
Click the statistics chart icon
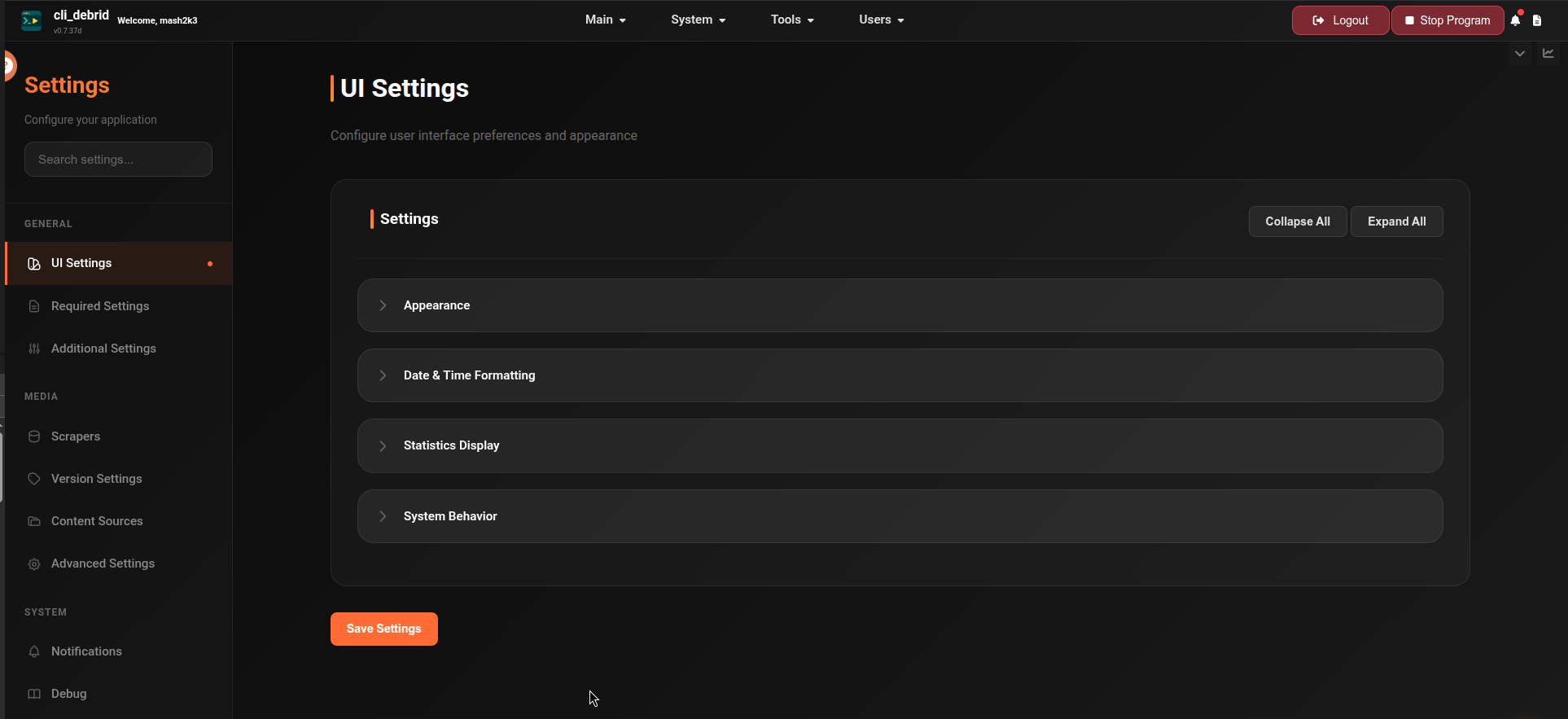[x=1548, y=53]
